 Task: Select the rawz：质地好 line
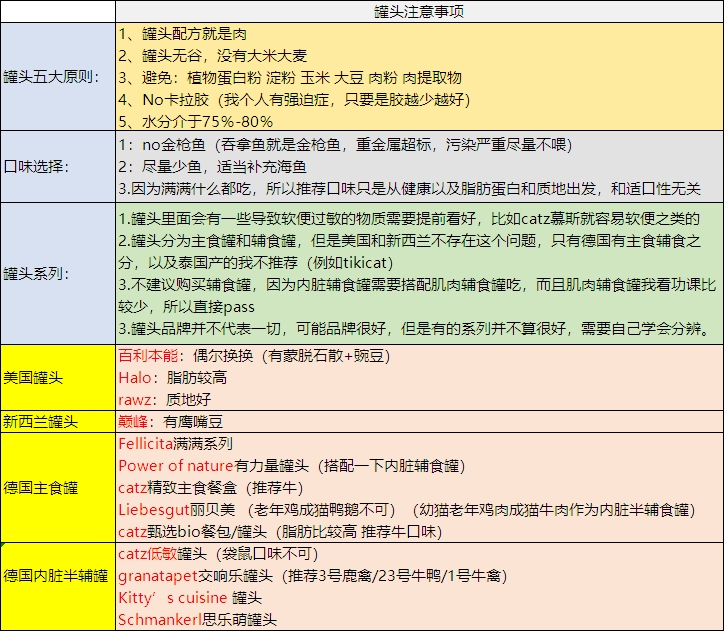coord(165,399)
